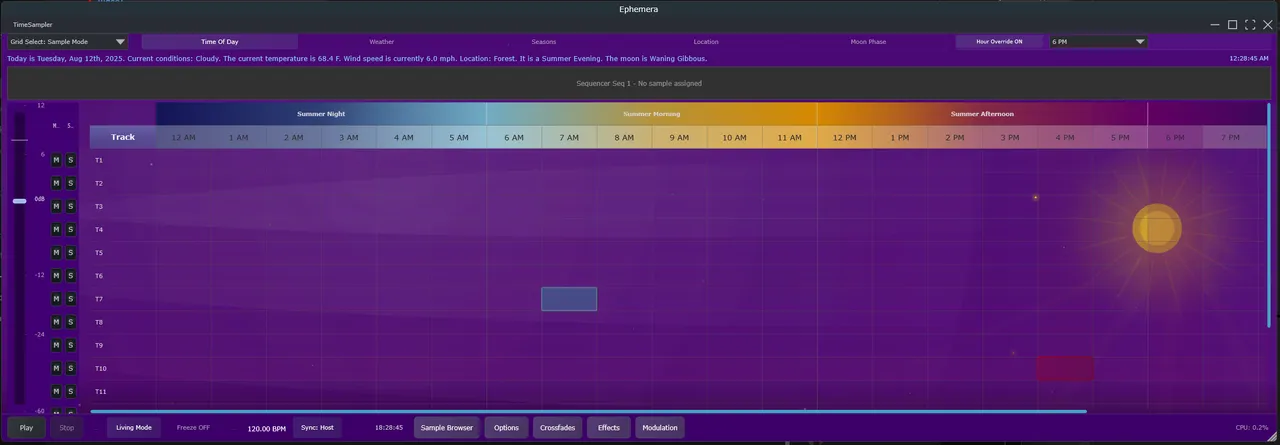The height and width of the screenshot is (445, 1280).
Task: Change the Sync: Host setting
Action: (317, 428)
